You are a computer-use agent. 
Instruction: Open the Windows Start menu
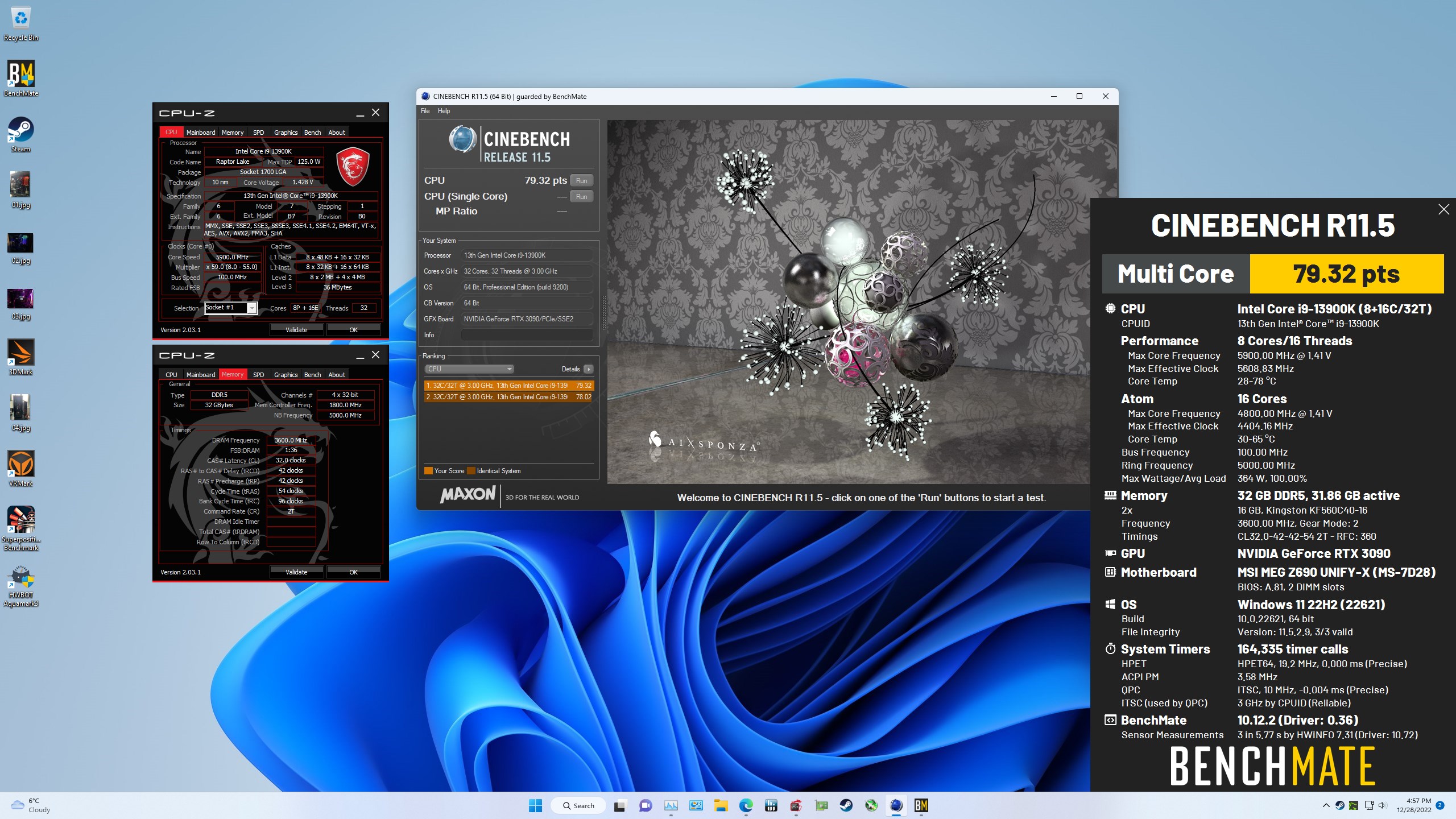(535, 805)
